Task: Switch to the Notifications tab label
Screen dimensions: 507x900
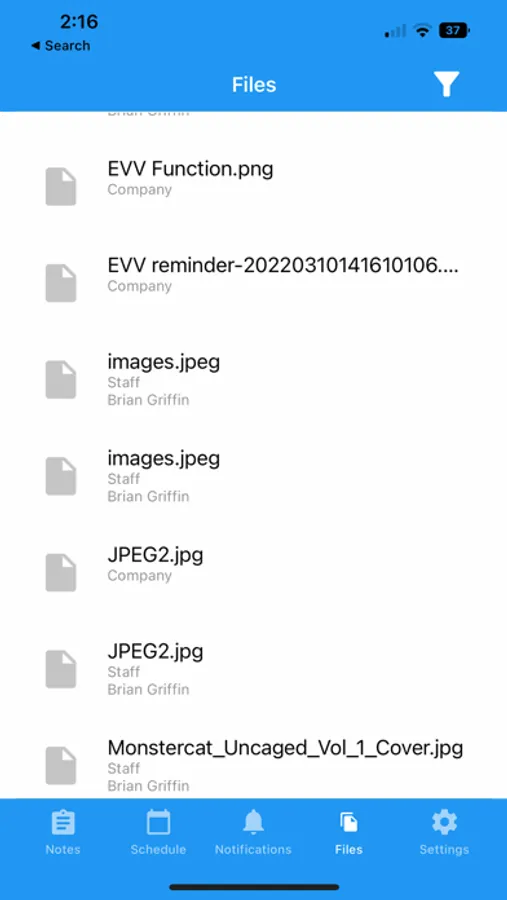Action: pos(253,849)
